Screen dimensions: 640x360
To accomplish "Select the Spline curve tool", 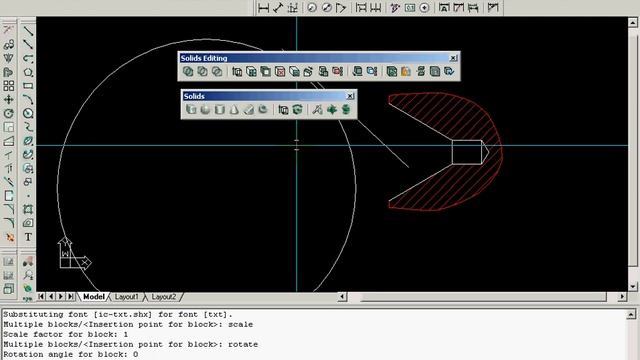I will [28, 127].
